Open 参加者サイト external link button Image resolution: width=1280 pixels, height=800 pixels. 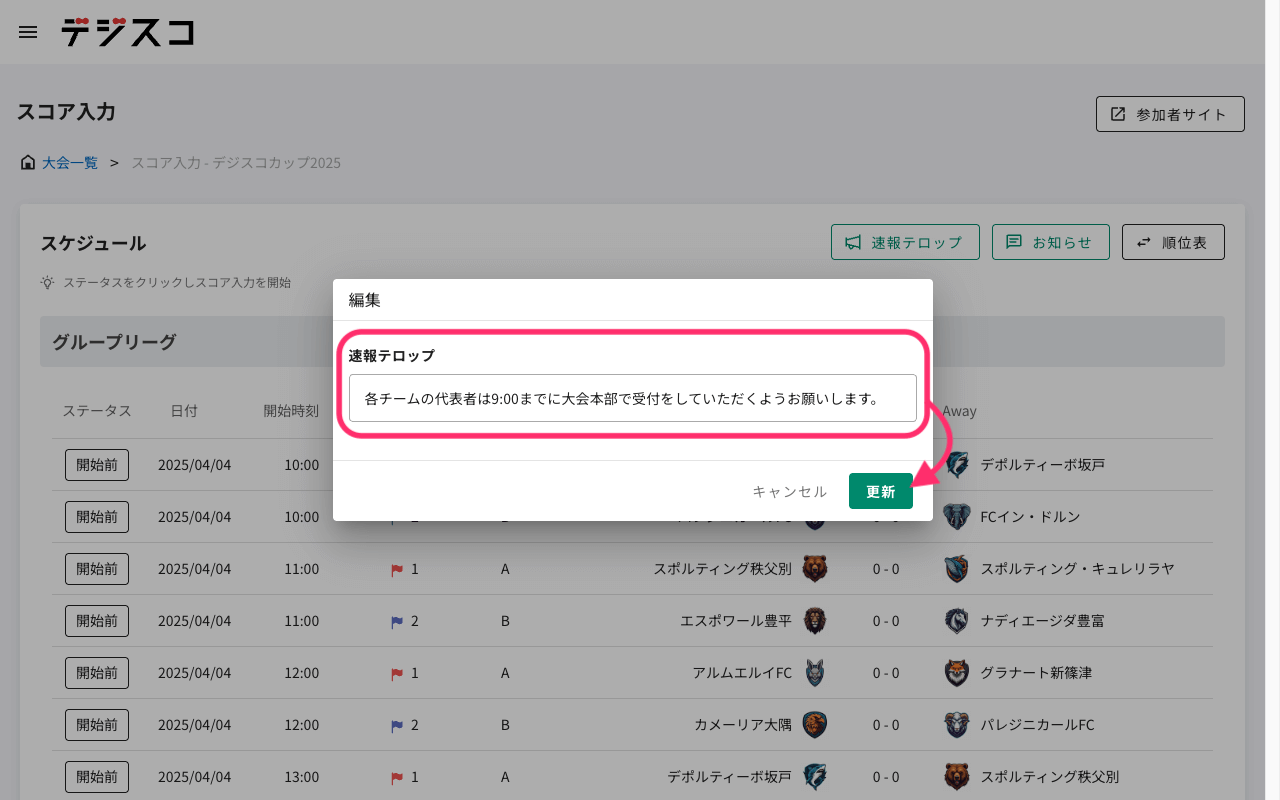pyautogui.click(x=1170, y=114)
